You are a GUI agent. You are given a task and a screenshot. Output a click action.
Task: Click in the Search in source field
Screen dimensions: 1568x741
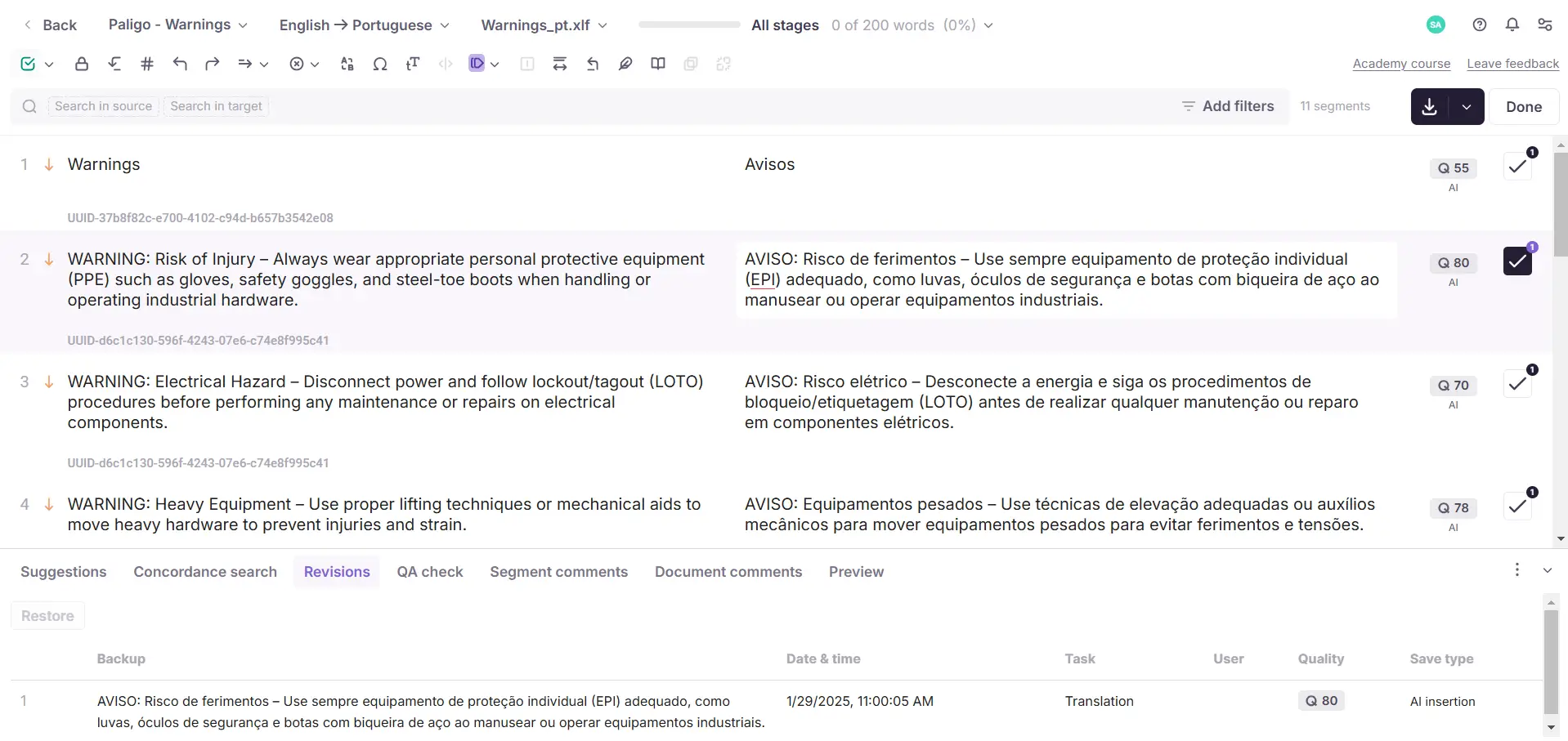pos(104,106)
